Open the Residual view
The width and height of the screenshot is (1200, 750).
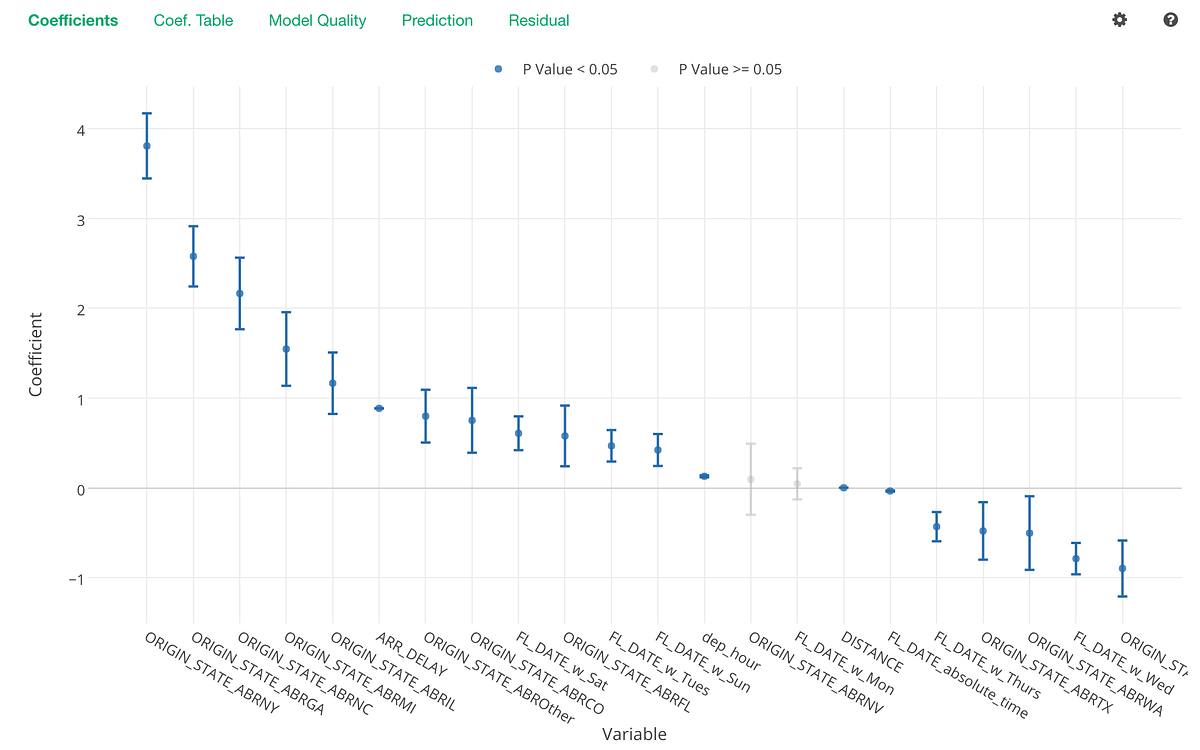coord(539,20)
